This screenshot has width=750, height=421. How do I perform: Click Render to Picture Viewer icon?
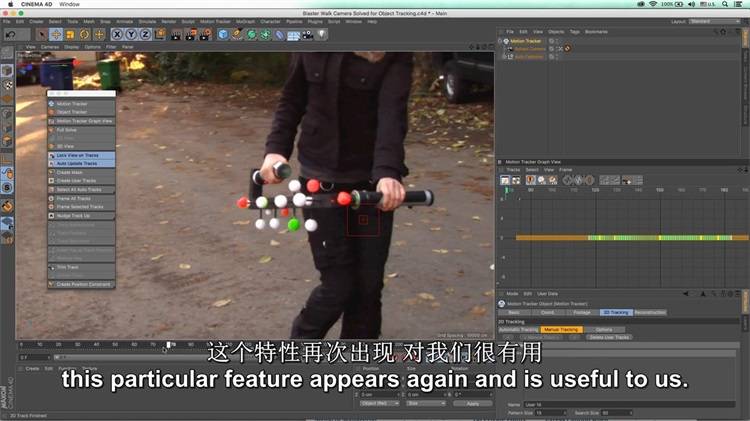coord(191,34)
